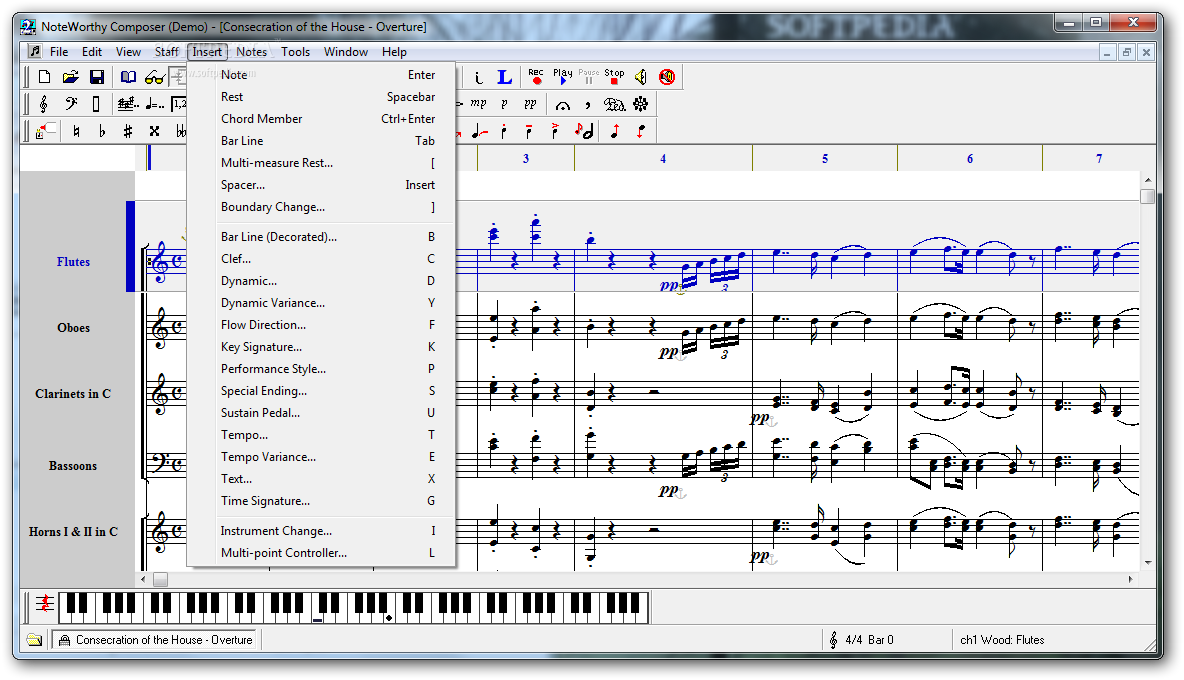Toggle grace note icon
Viewport: 1184px width, 680px height.
[x=584, y=131]
